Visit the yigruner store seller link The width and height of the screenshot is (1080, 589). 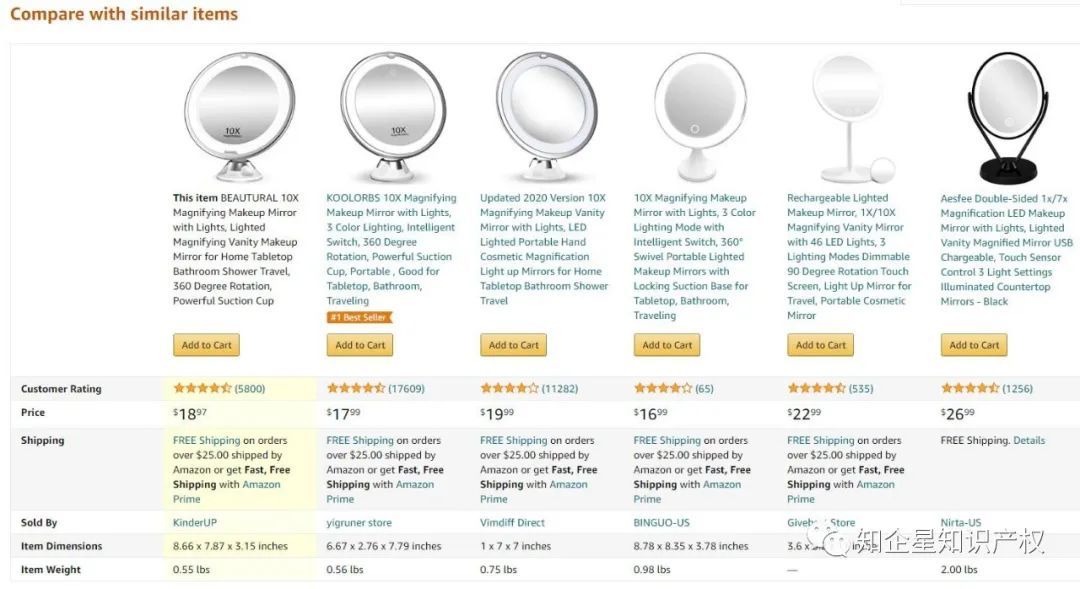coord(359,523)
